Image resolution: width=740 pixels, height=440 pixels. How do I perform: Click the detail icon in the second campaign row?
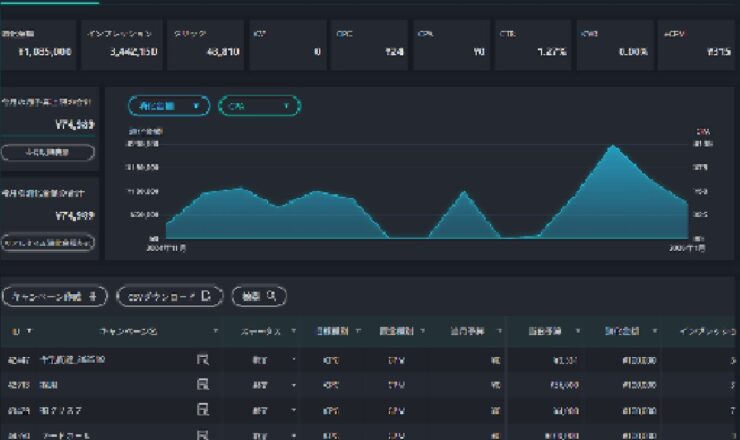[203, 384]
